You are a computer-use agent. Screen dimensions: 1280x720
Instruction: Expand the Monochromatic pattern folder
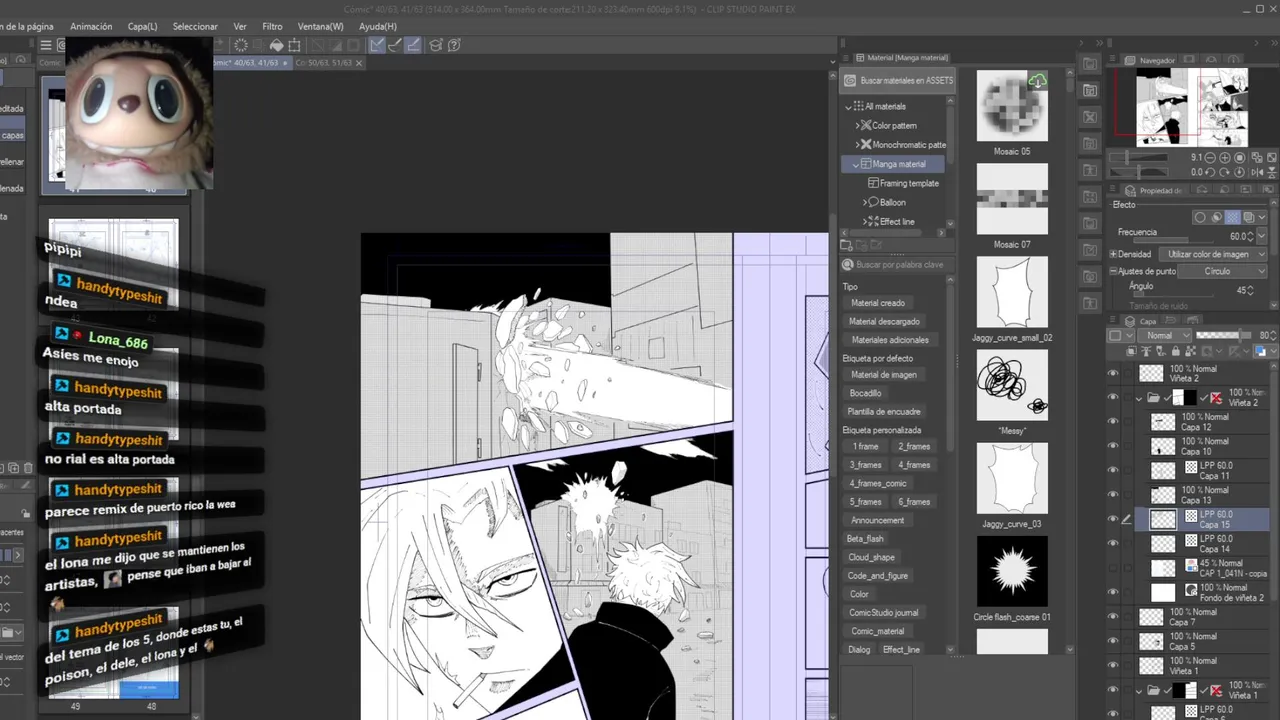coord(858,144)
